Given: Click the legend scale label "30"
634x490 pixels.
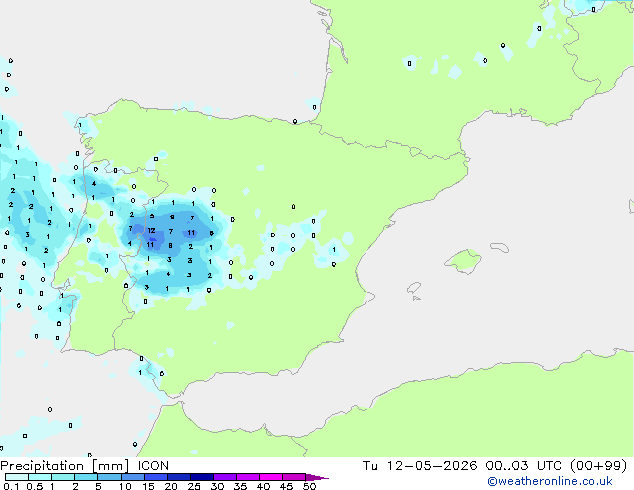Looking at the screenshot, I should point(217,486).
